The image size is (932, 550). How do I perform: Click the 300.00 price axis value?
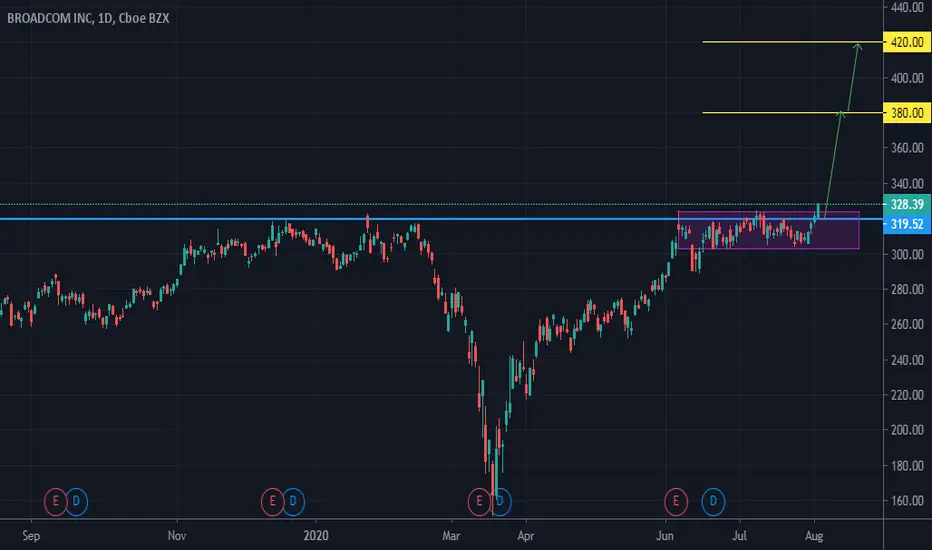907,254
